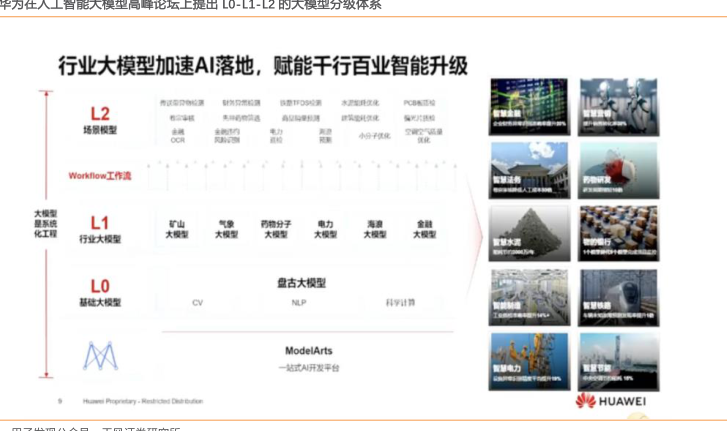Click the 金融大模型 box
This screenshot has height=431, width=727.
[x=425, y=229]
